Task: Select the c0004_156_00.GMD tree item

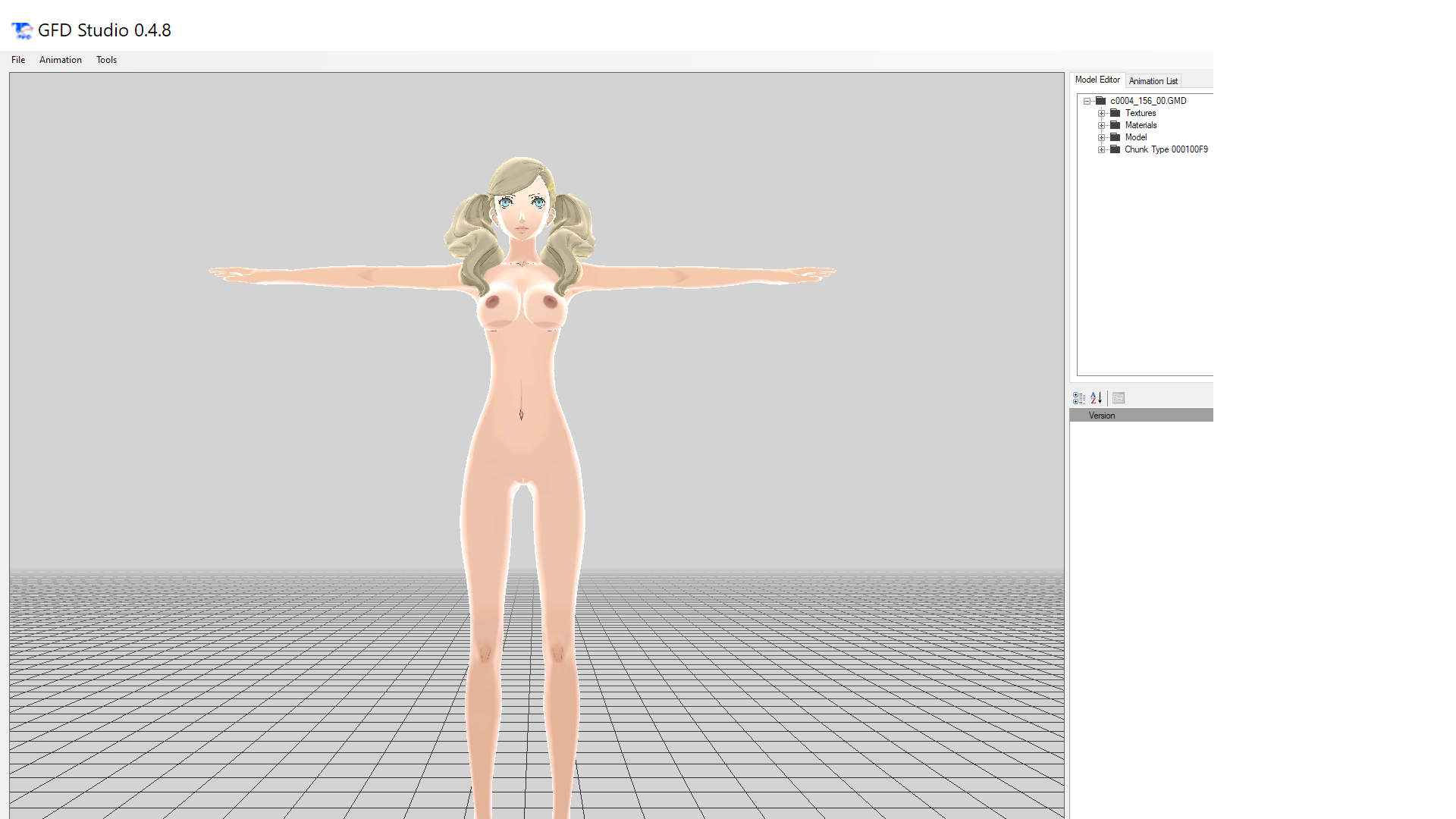Action: tap(1148, 101)
